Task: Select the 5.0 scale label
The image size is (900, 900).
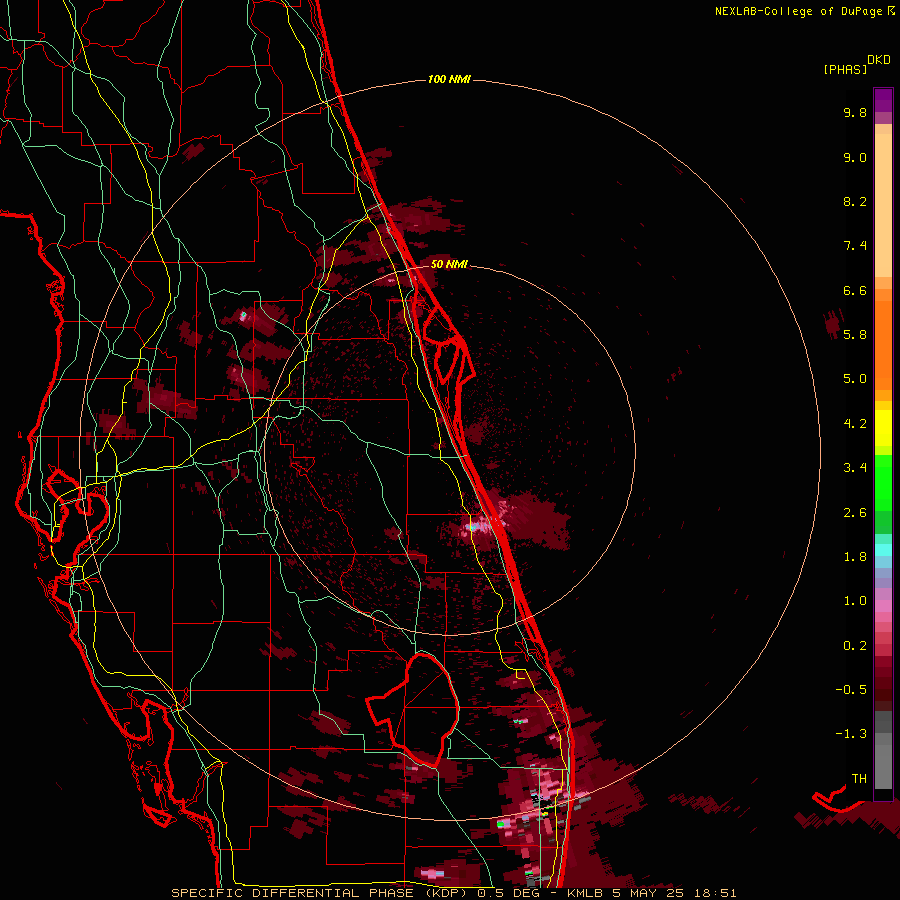Action: pyautogui.click(x=855, y=379)
